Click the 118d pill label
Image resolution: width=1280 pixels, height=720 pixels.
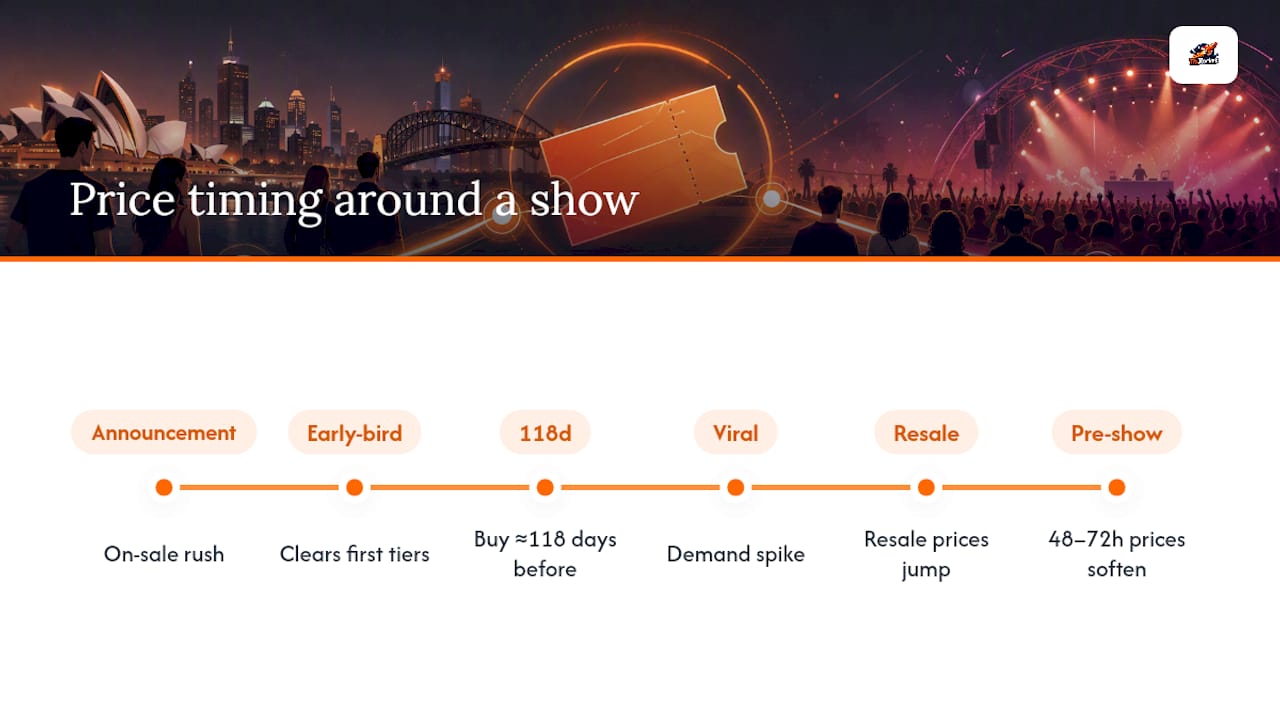(x=545, y=433)
